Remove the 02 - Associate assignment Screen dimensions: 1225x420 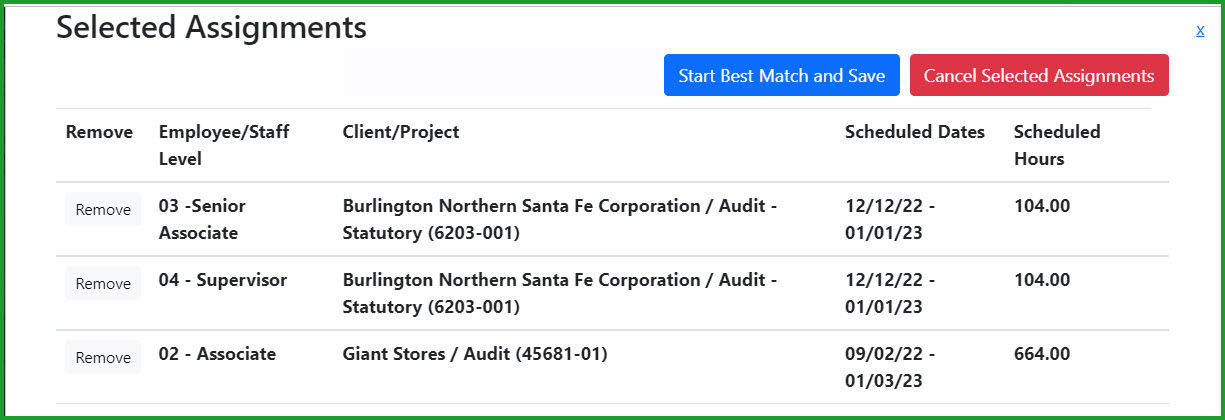pos(103,358)
